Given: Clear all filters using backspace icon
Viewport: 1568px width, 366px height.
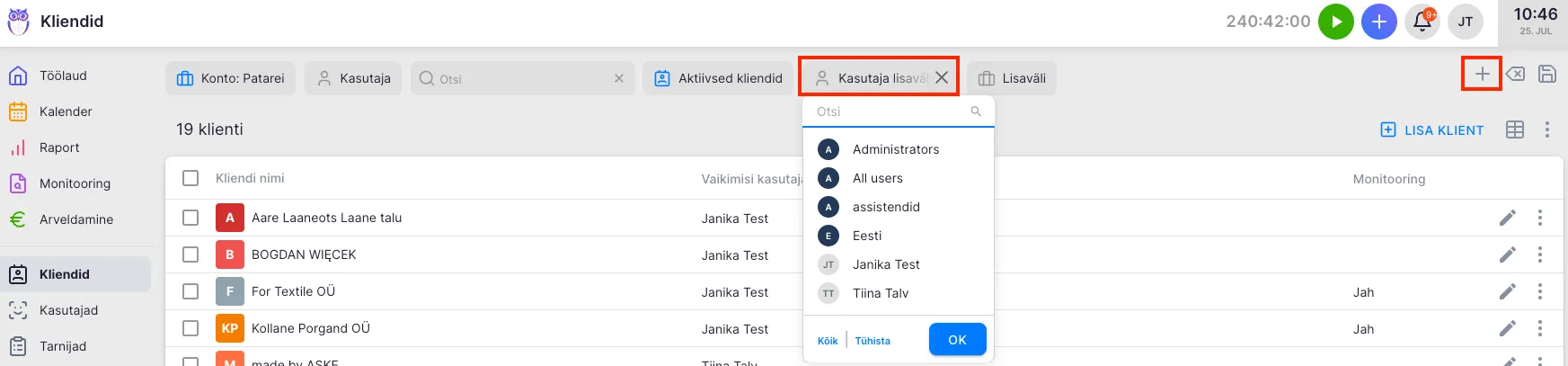Looking at the screenshot, I should coord(1515,74).
